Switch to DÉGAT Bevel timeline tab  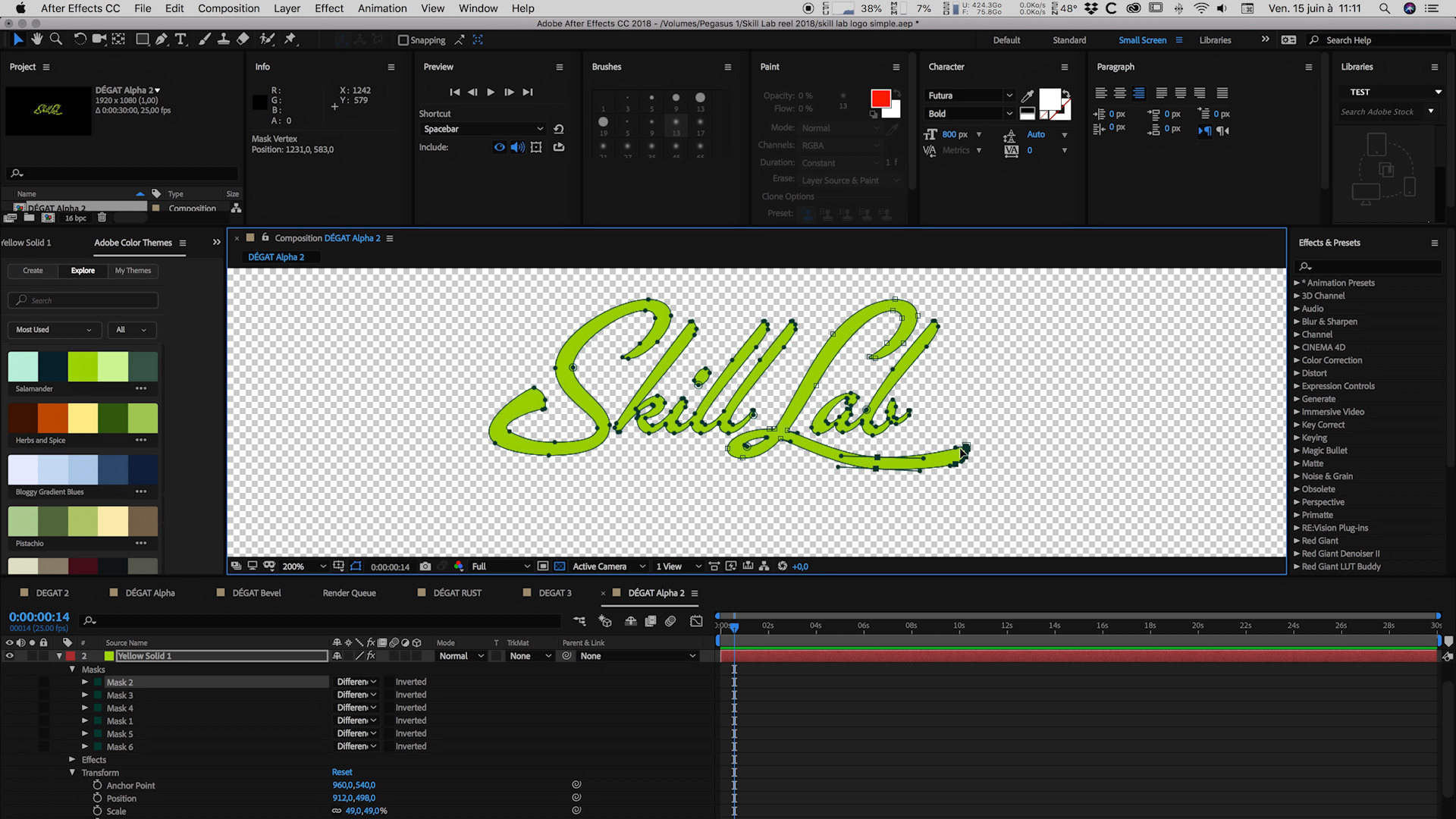(256, 593)
